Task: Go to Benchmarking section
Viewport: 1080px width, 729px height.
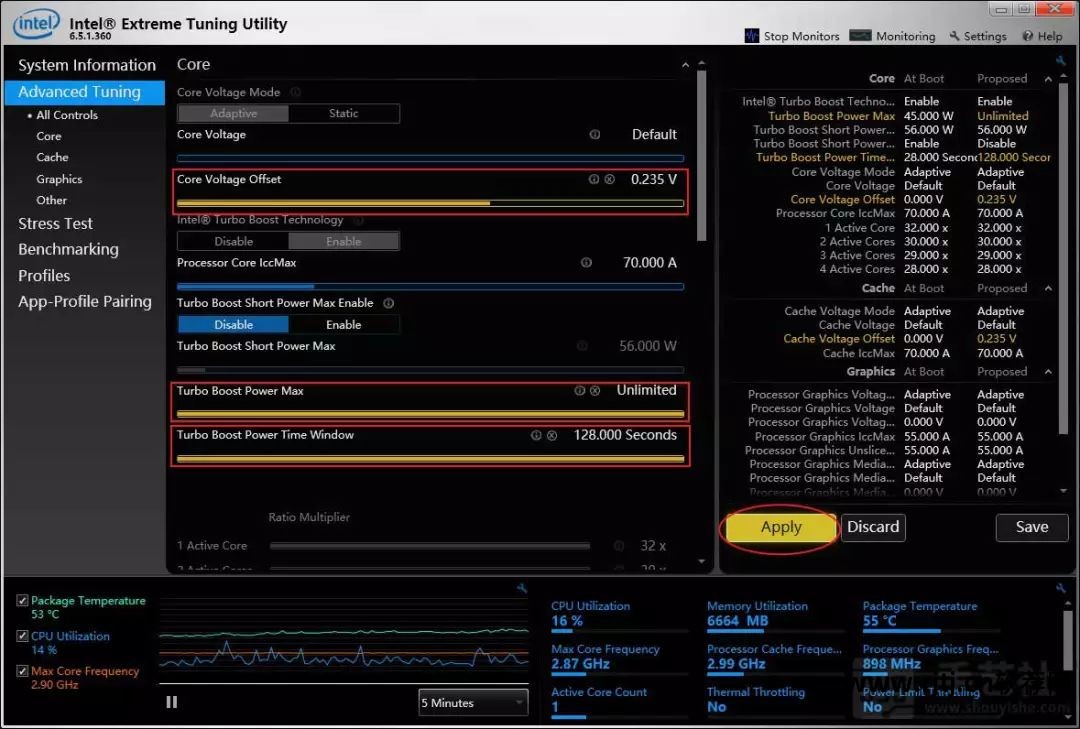Action: click(68, 249)
